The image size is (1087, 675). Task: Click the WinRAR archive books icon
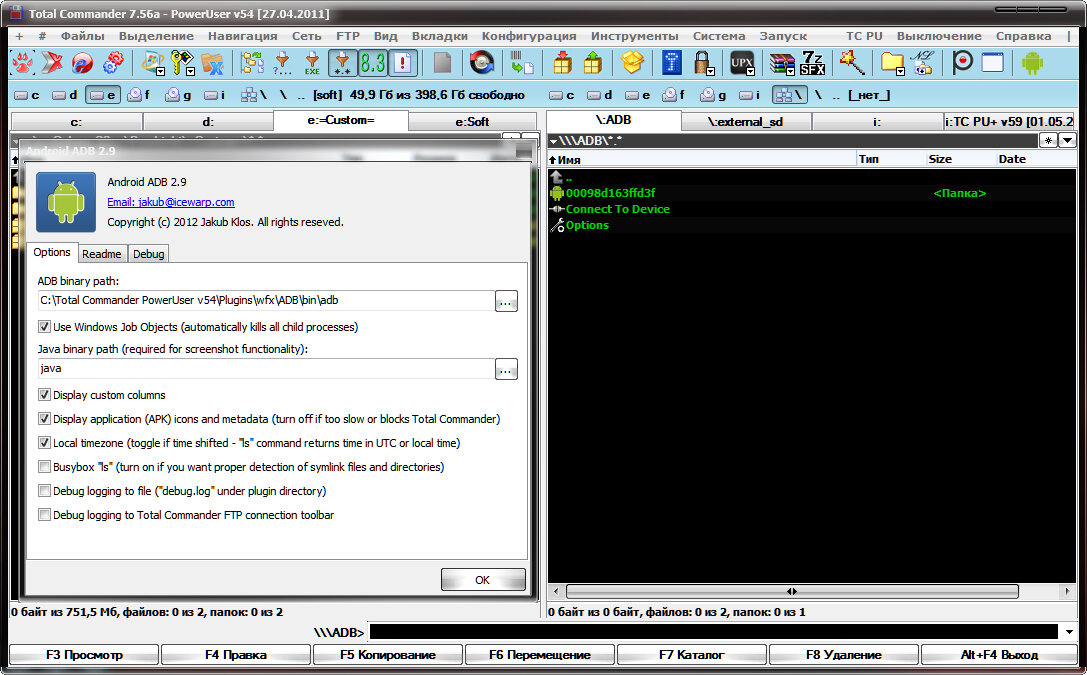click(781, 63)
